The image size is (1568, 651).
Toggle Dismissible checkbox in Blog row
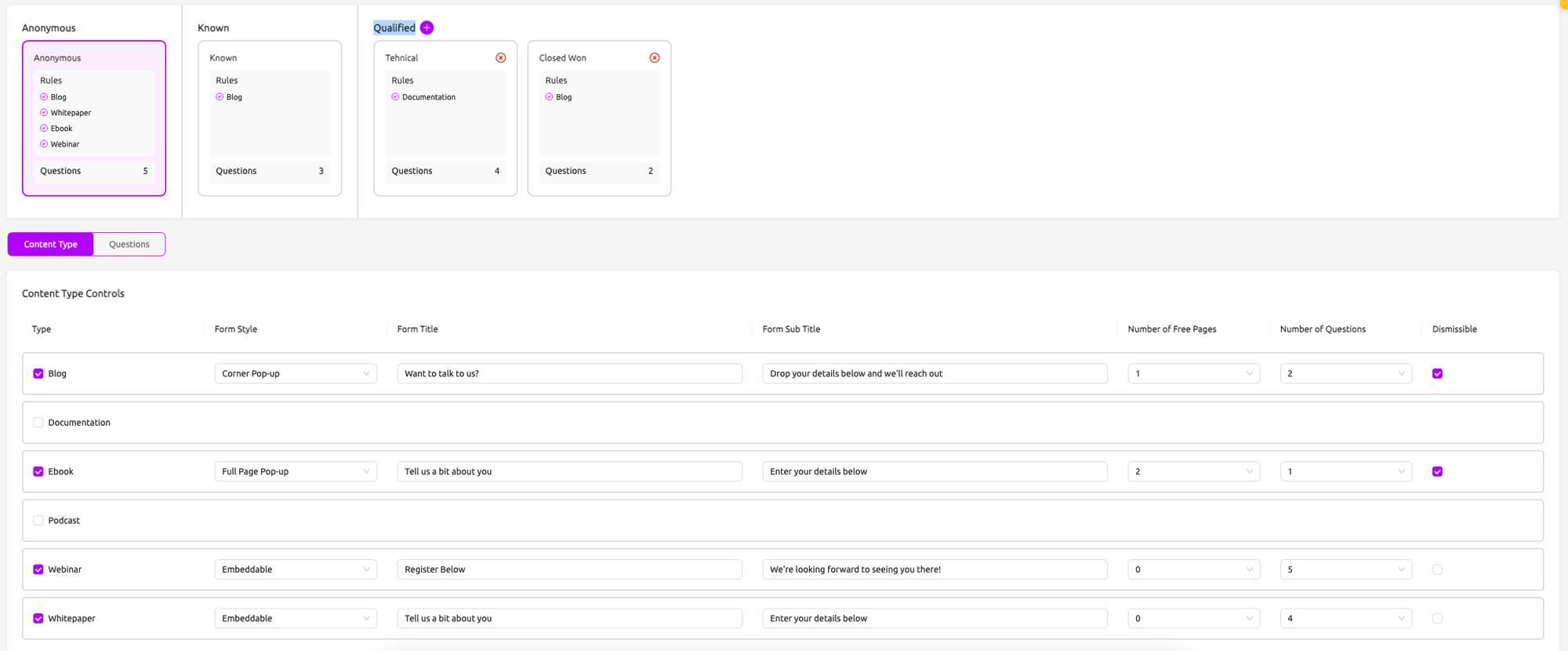click(x=1437, y=373)
